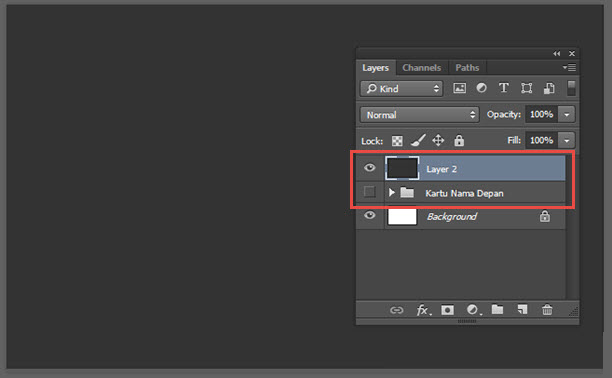Image resolution: width=612 pixels, height=378 pixels.
Task: Click the Link layers icon
Action: (x=397, y=310)
